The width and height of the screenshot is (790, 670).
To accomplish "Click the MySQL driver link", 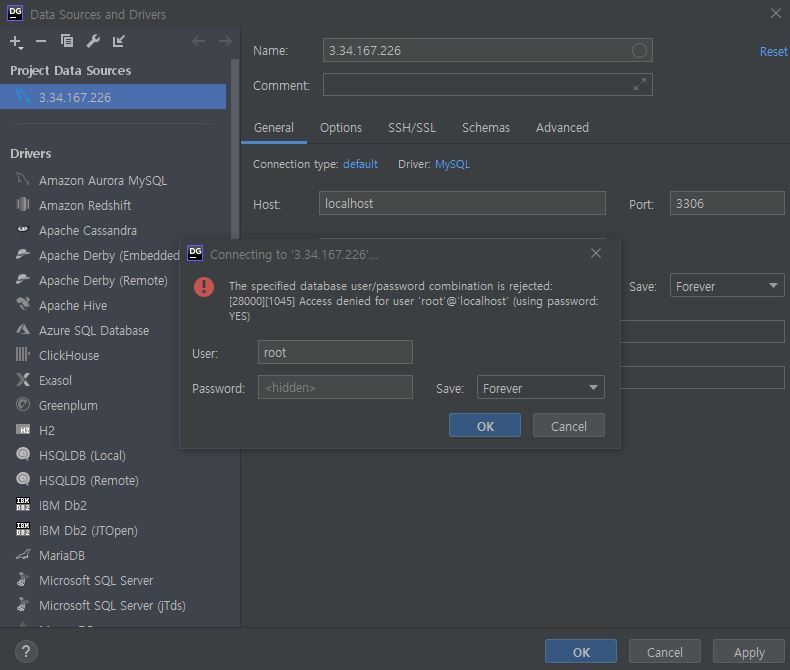I will pyautogui.click(x=452, y=164).
